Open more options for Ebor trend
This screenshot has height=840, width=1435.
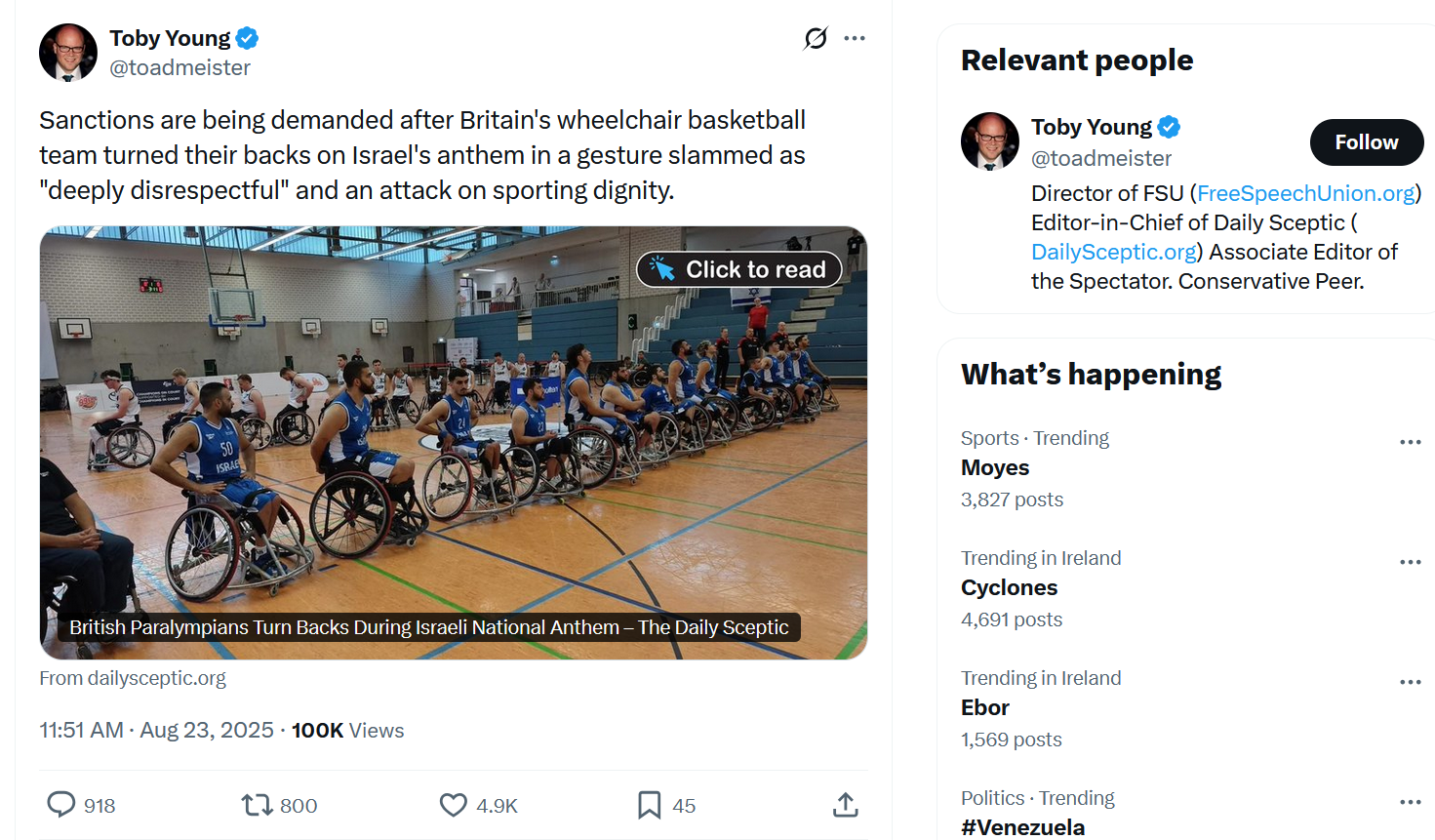pos(1410,682)
